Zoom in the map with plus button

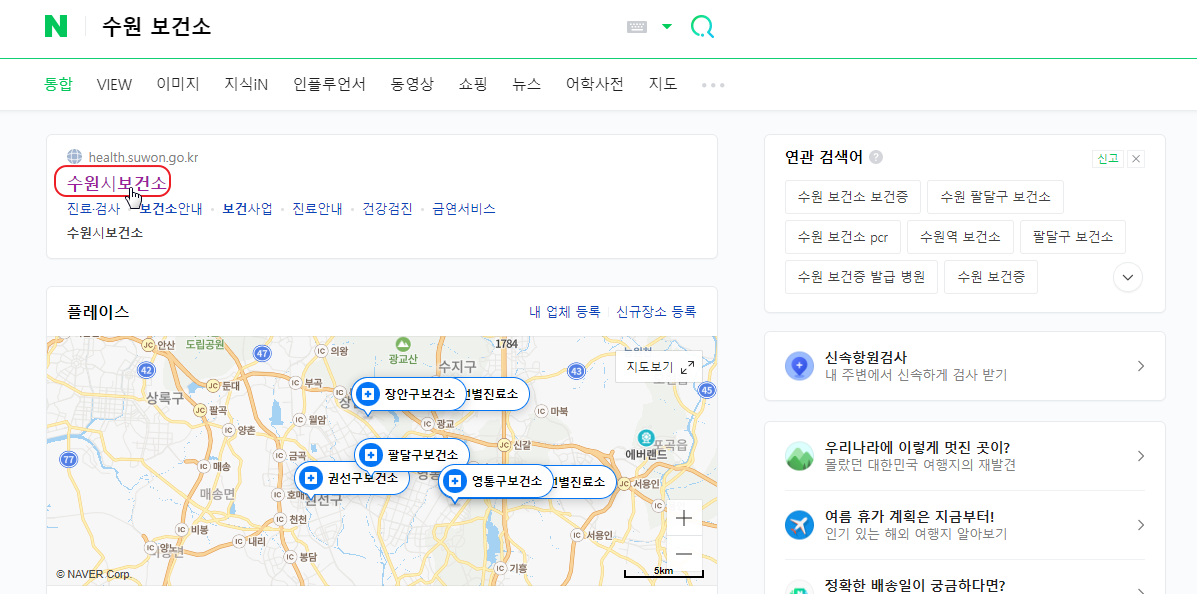[x=684, y=518]
